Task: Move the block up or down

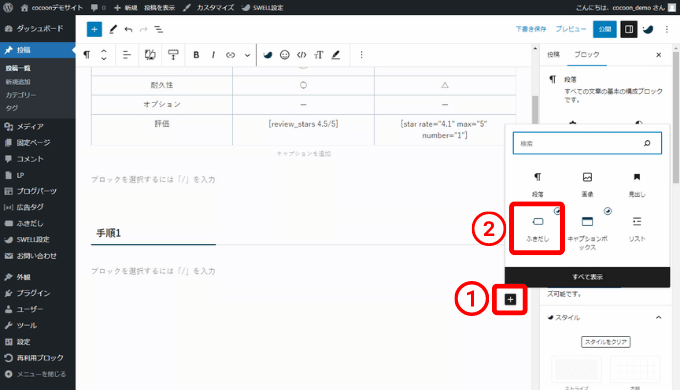Action: pyautogui.click(x=104, y=55)
